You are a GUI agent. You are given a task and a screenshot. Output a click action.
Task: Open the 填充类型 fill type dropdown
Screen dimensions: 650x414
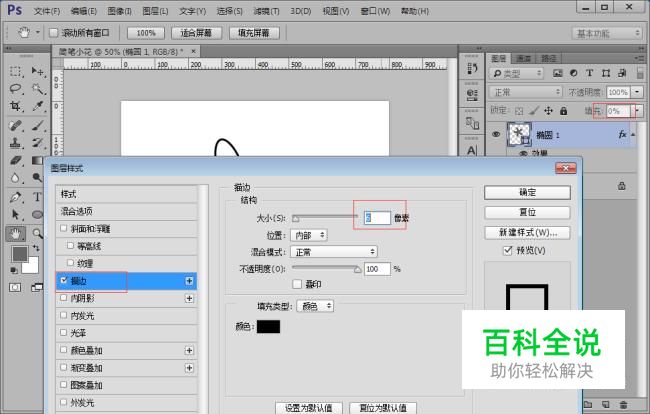pyautogui.click(x=315, y=306)
